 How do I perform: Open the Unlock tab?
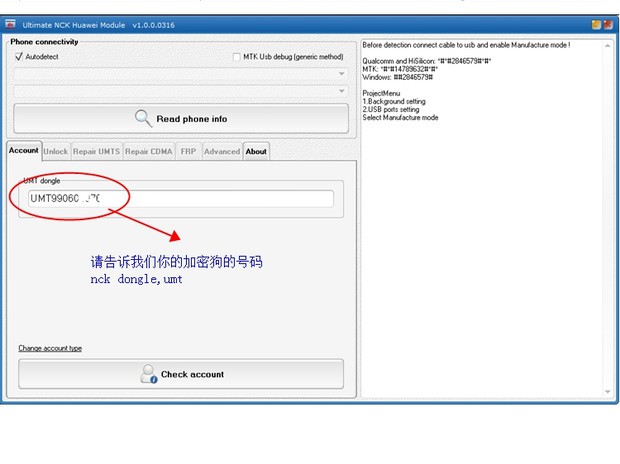tap(55, 151)
